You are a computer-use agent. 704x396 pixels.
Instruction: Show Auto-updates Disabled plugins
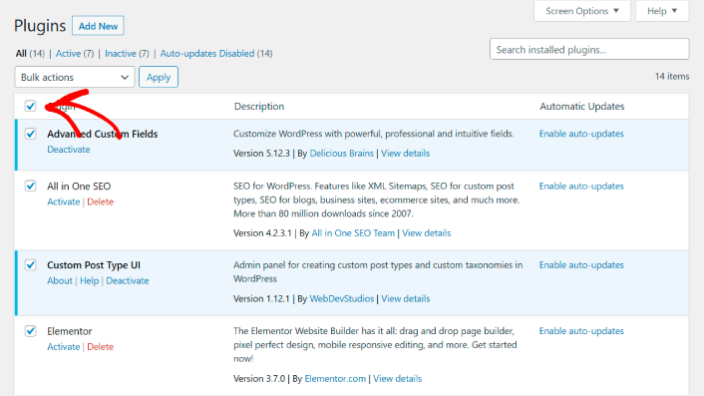[216, 53]
